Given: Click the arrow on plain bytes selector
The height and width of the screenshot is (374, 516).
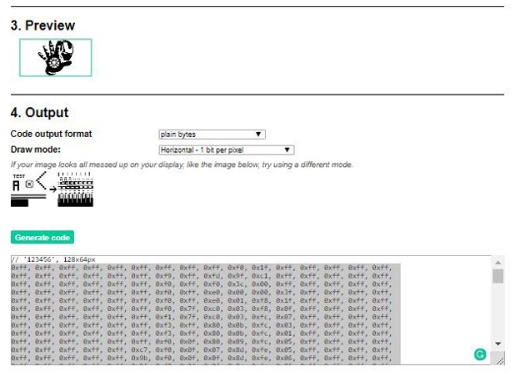Looking at the screenshot, I should click(x=258, y=134).
